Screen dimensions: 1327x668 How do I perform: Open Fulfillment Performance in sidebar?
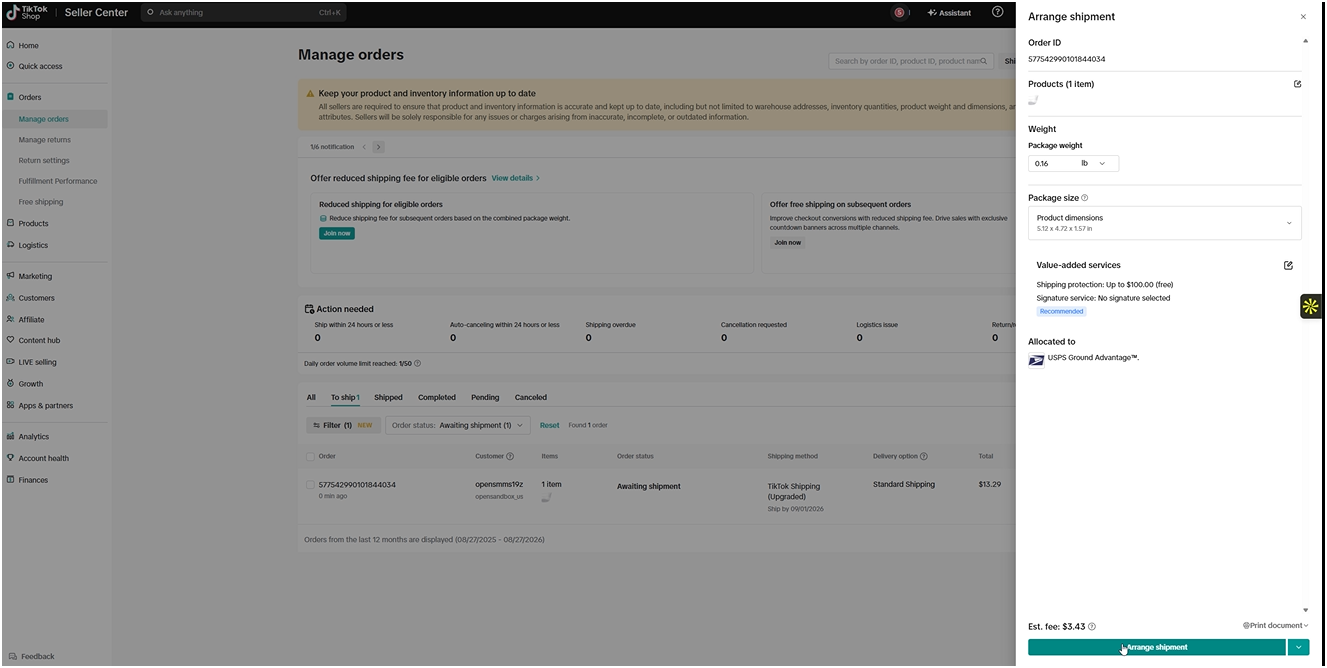tap(58, 181)
